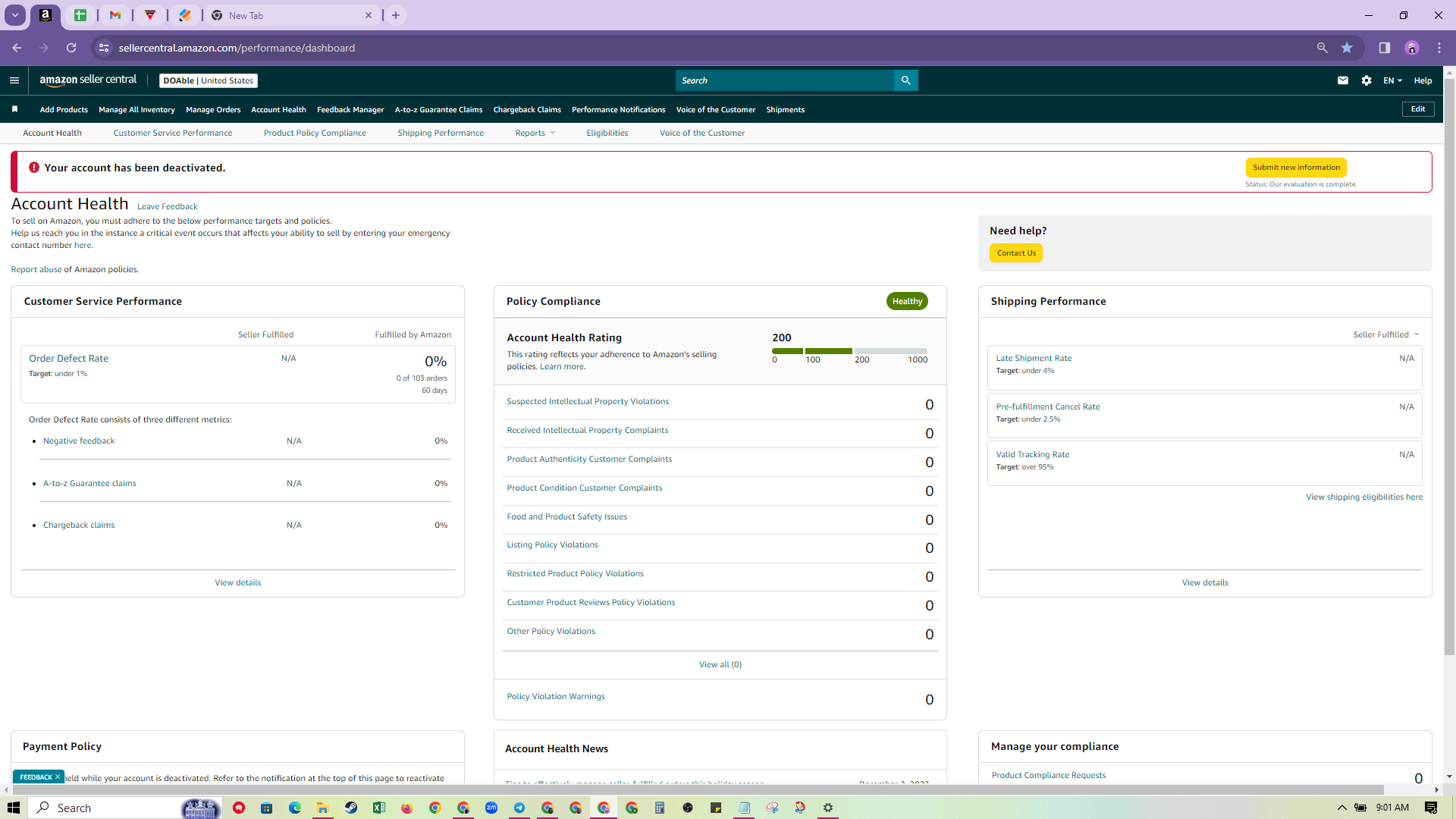This screenshot has height=819, width=1456.
Task: Click the Leave Feedback link
Action: pos(168,206)
